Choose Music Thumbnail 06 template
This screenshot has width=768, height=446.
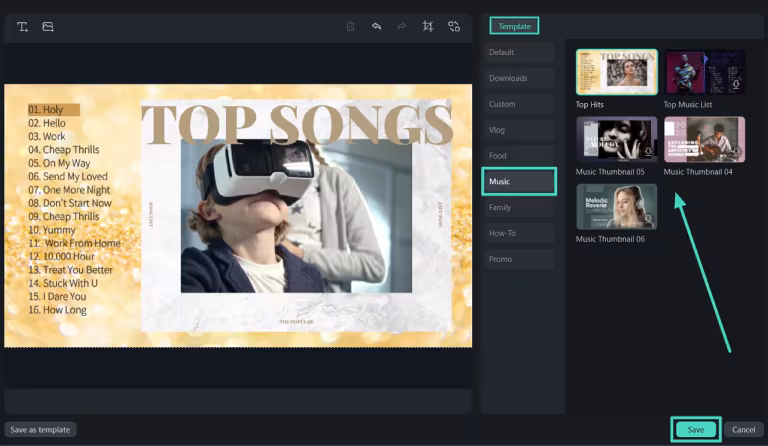tap(617, 206)
